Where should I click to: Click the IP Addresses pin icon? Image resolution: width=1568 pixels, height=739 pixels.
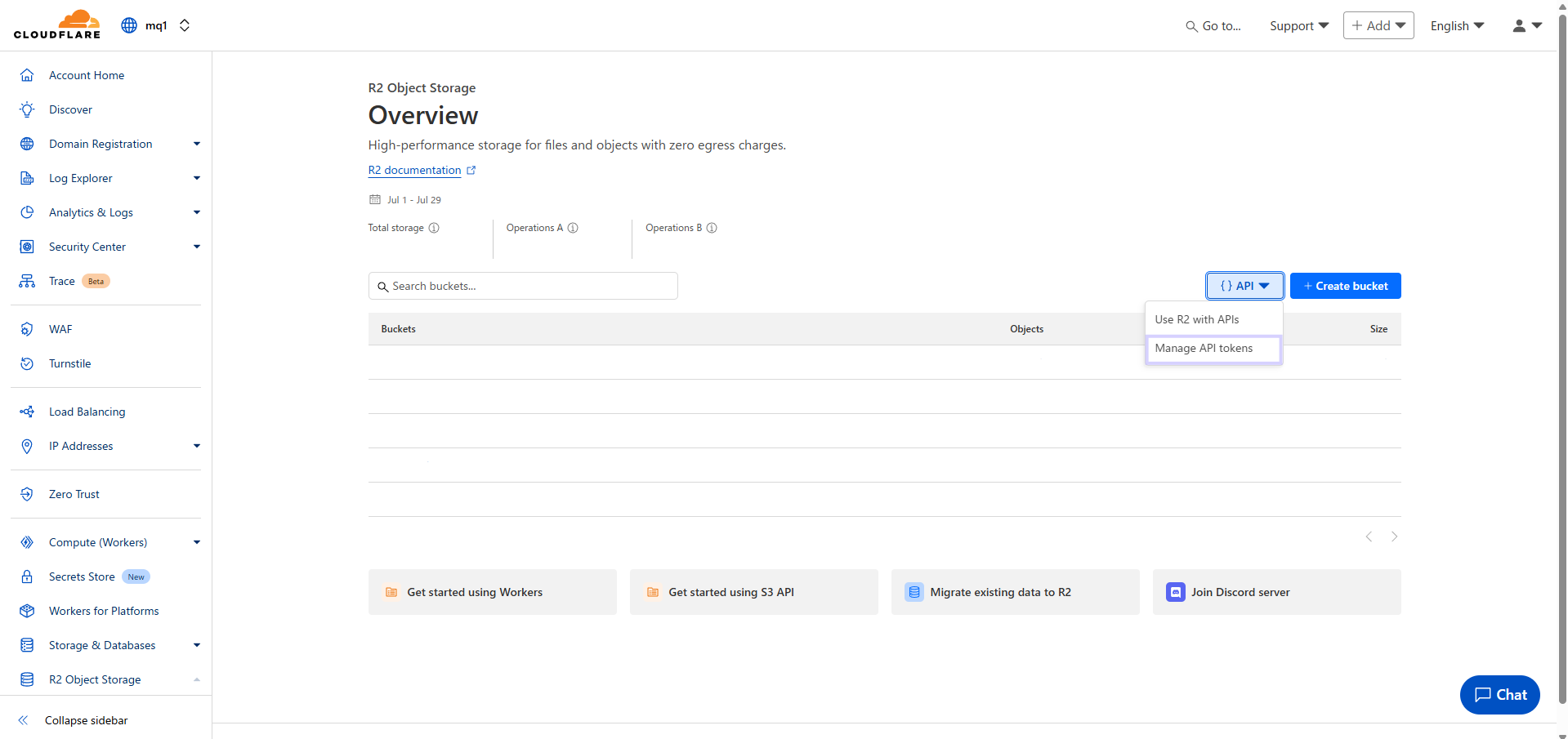coord(27,446)
